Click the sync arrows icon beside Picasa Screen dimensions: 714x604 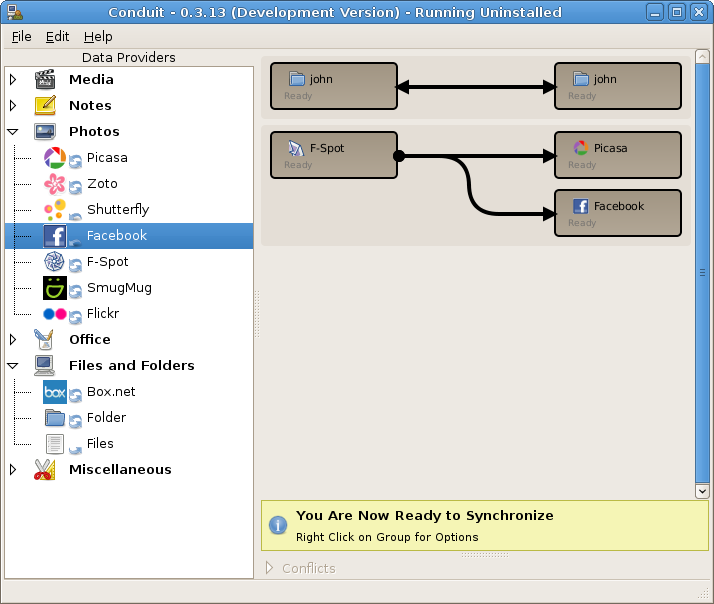coord(76,161)
